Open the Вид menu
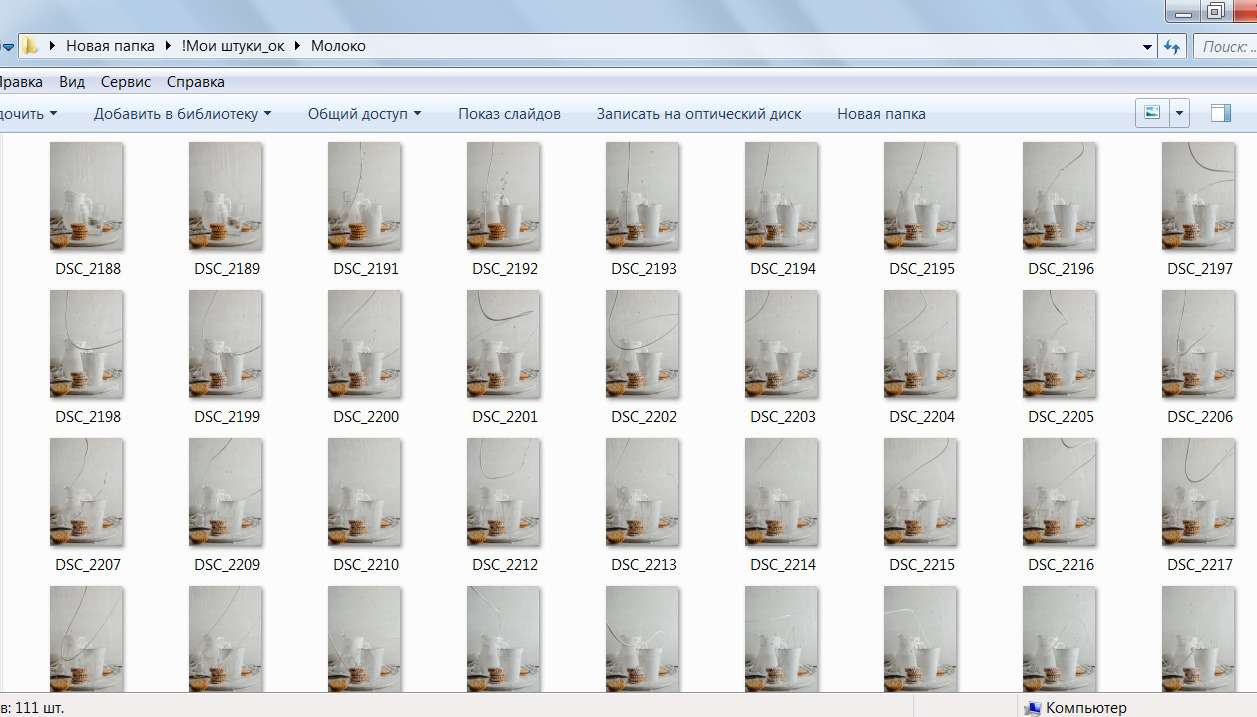 [x=72, y=82]
